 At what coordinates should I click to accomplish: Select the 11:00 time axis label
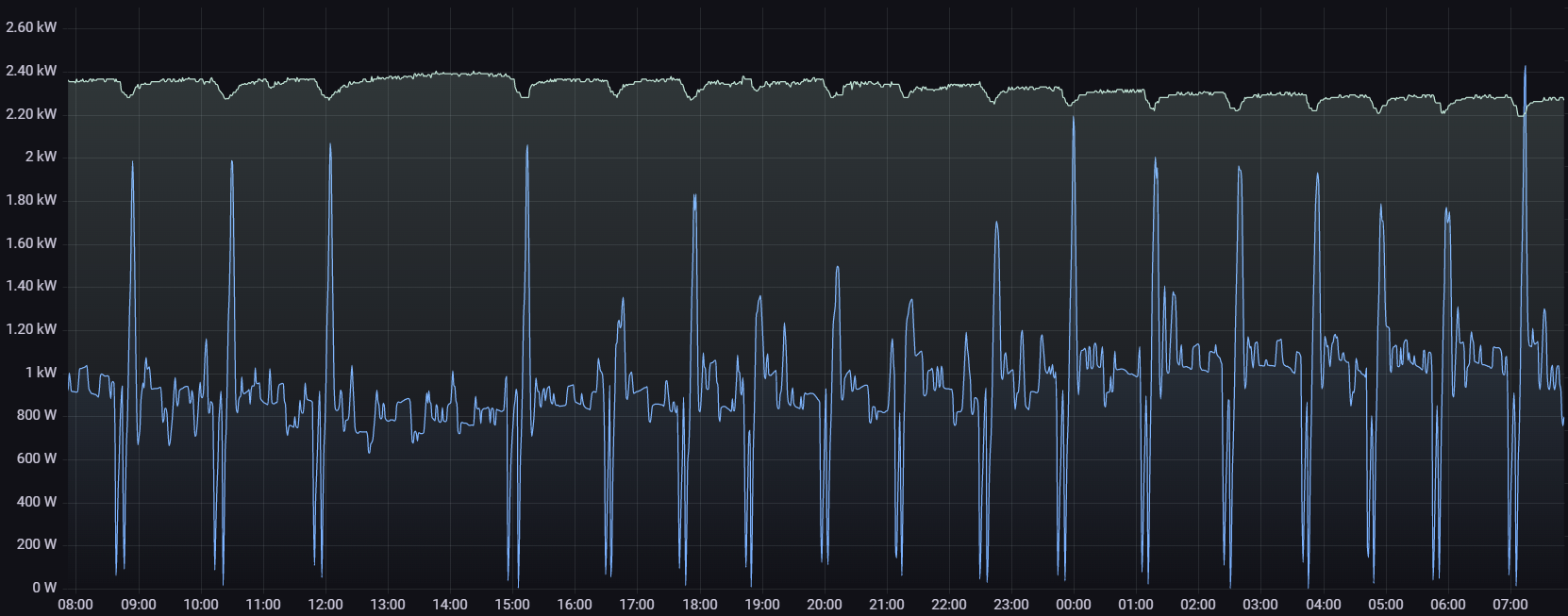(262, 605)
